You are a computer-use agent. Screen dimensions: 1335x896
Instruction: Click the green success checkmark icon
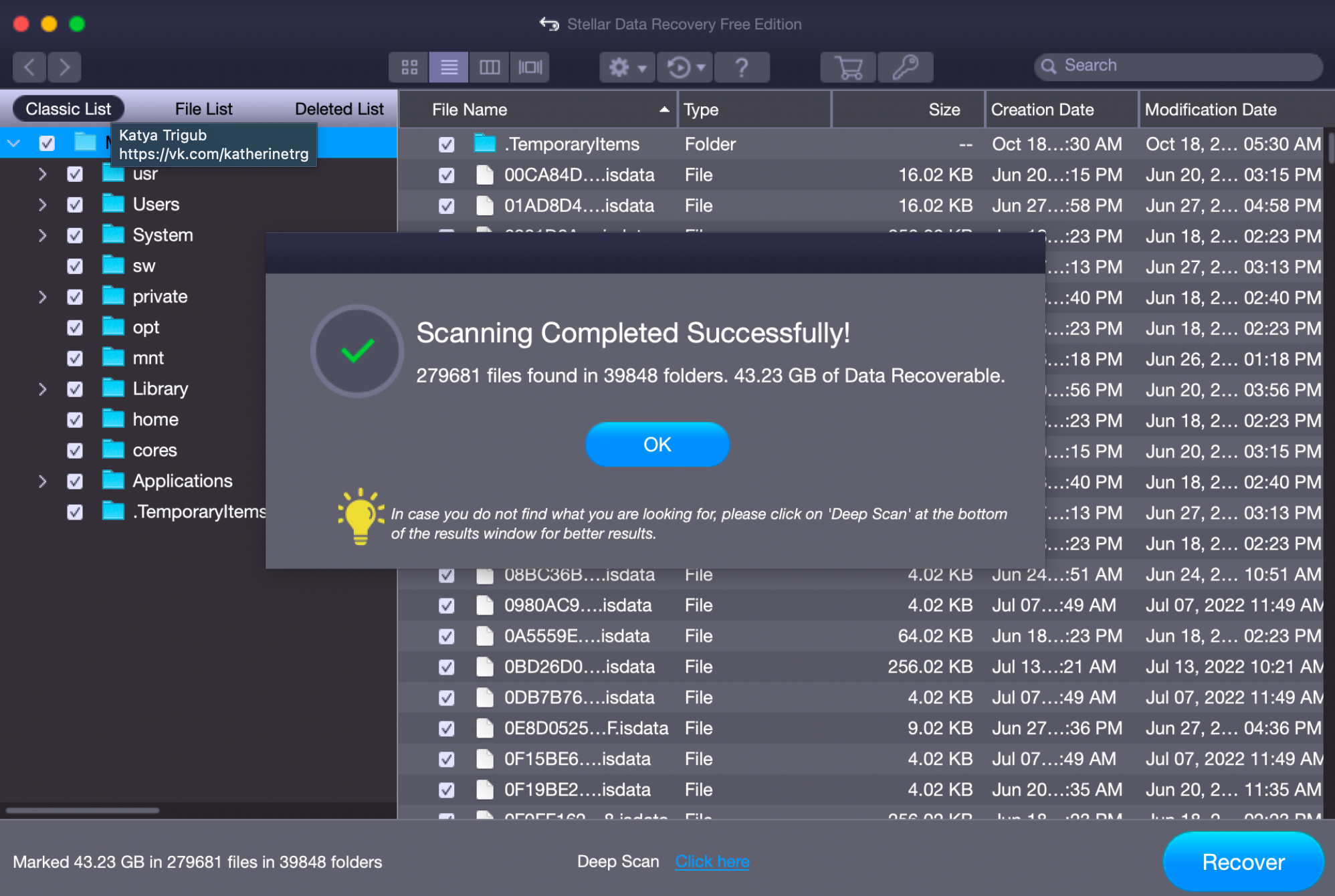click(357, 351)
